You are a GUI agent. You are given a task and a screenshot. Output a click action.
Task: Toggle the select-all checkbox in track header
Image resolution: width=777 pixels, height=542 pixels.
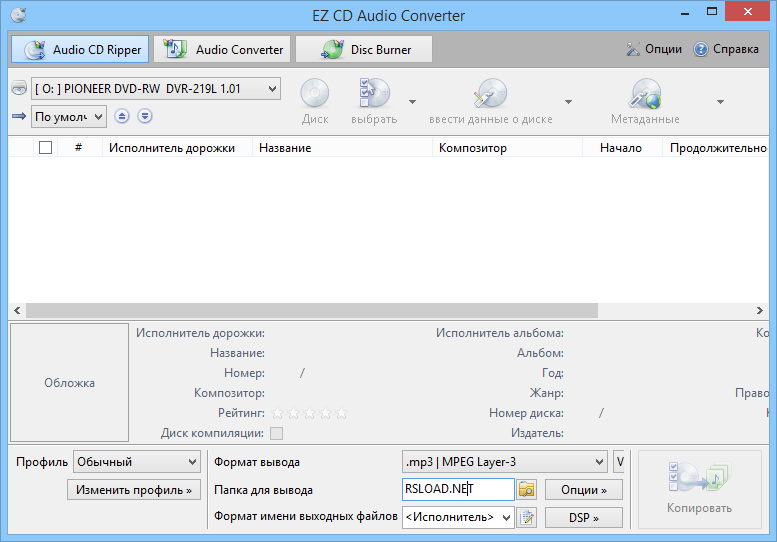point(45,148)
